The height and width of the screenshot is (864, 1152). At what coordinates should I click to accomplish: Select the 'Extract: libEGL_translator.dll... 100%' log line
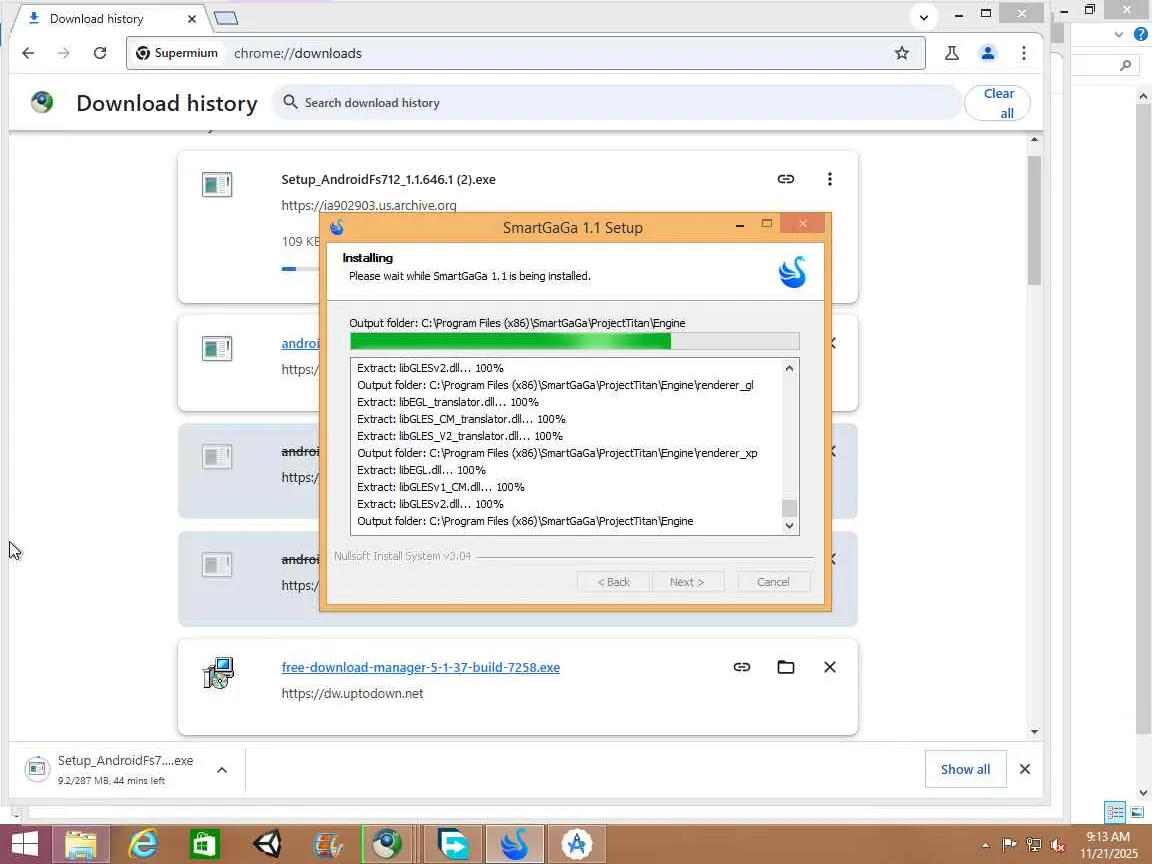(x=448, y=402)
